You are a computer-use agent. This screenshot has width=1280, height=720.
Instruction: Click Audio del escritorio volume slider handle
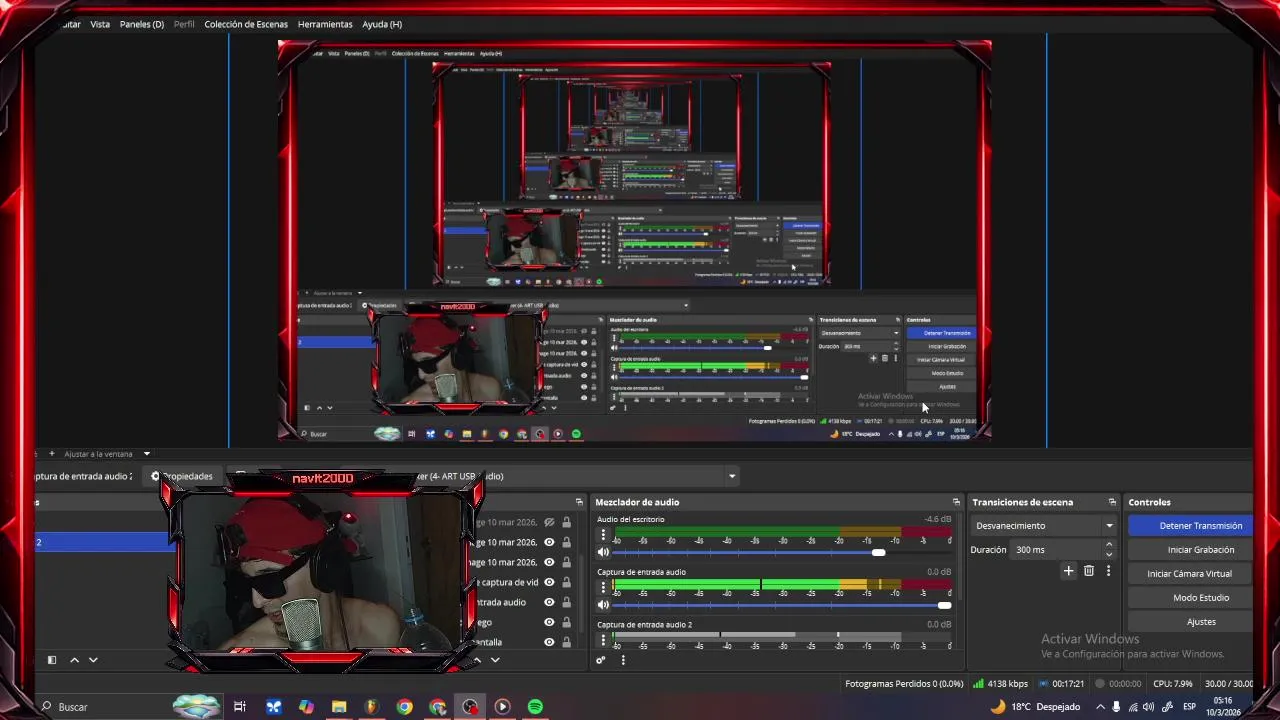click(x=878, y=552)
